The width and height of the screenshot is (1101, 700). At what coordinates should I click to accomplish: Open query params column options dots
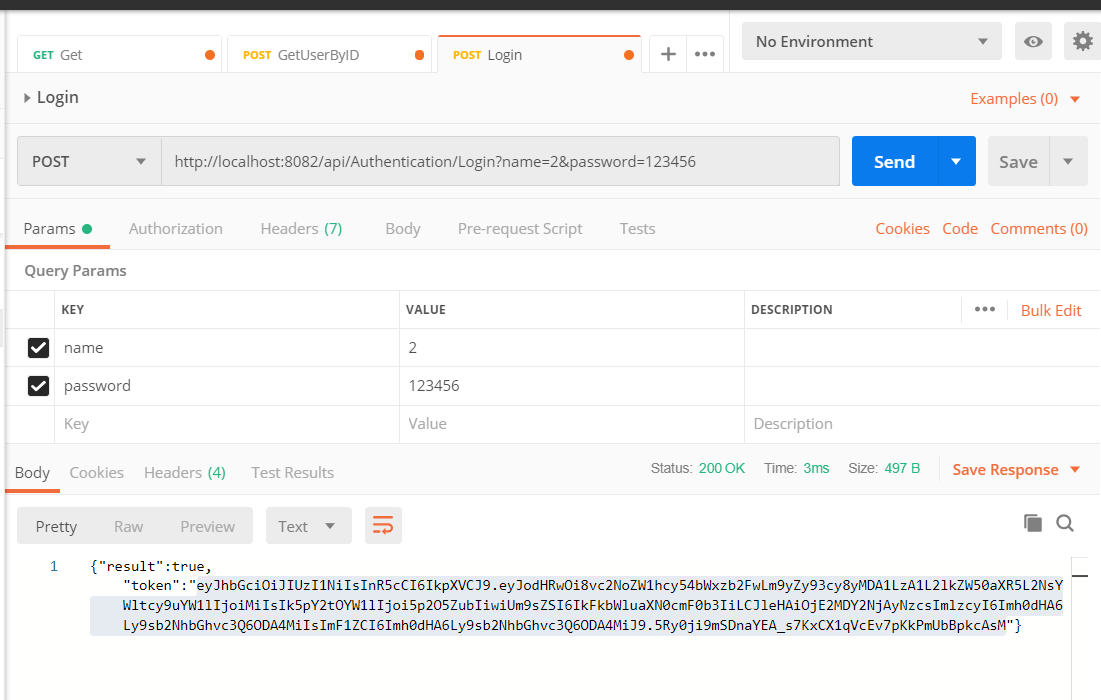[x=984, y=309]
